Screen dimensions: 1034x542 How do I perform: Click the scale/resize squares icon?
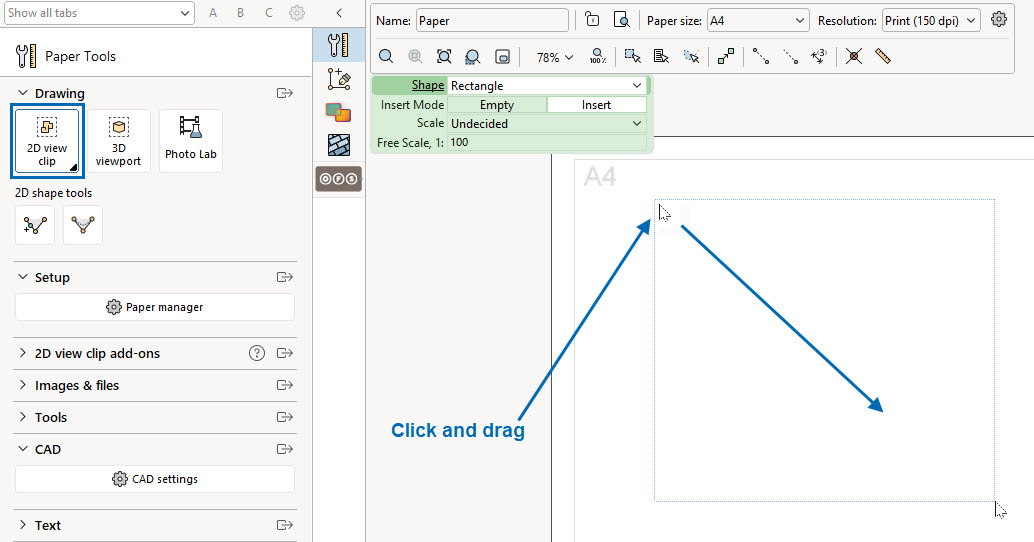(x=726, y=57)
